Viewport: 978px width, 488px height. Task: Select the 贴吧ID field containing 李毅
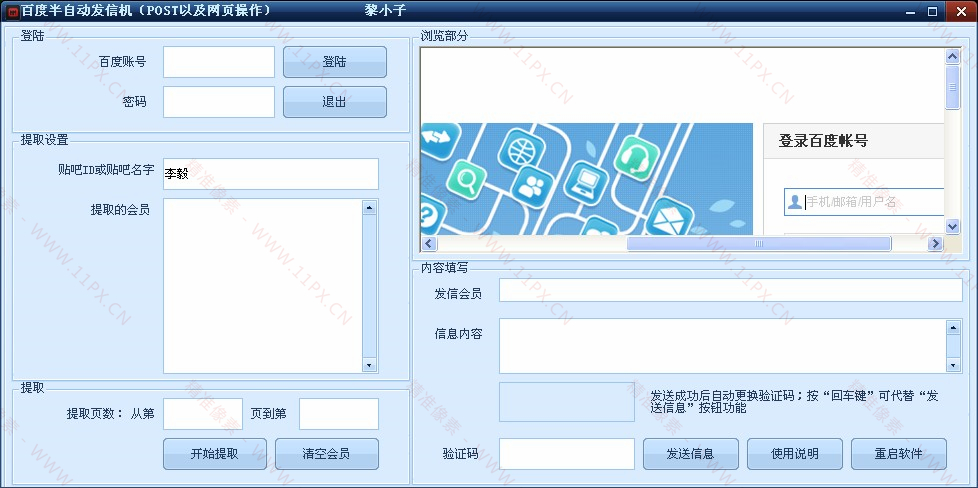pos(270,174)
